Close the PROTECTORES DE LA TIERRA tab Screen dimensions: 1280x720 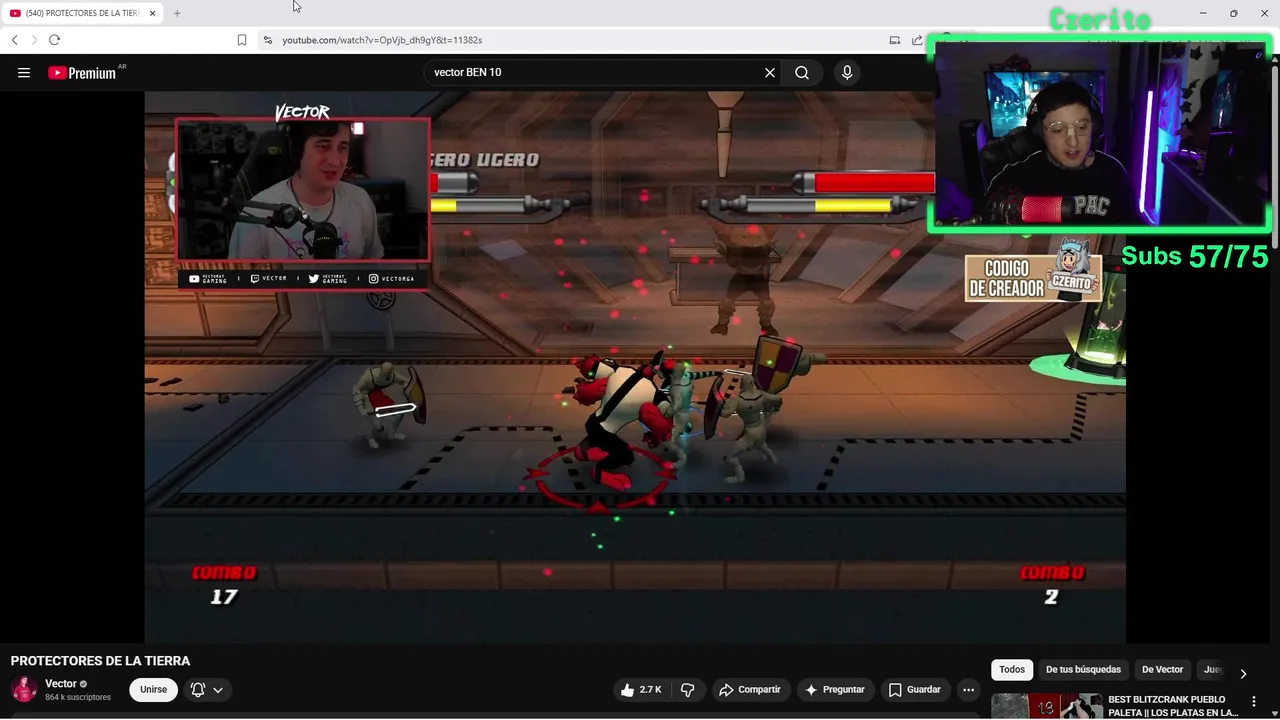tap(153, 13)
